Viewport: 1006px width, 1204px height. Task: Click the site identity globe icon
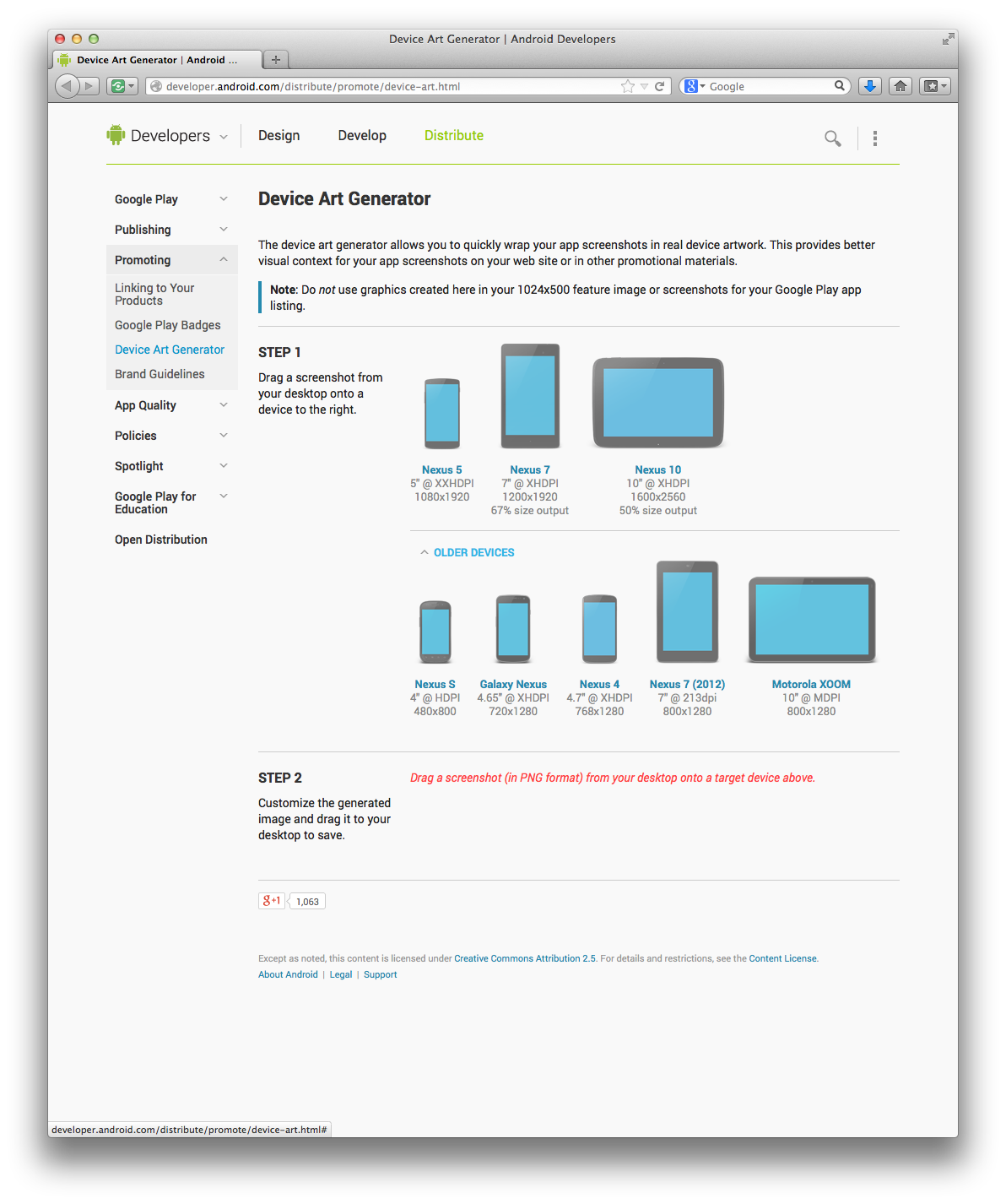coord(155,86)
